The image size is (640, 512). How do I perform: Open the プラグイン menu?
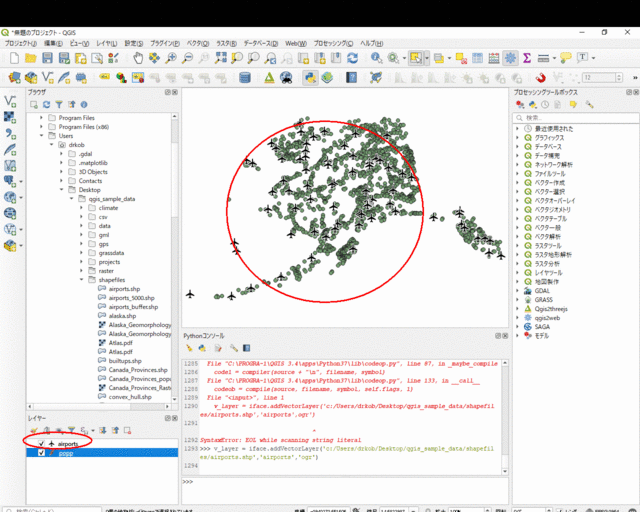165,43
